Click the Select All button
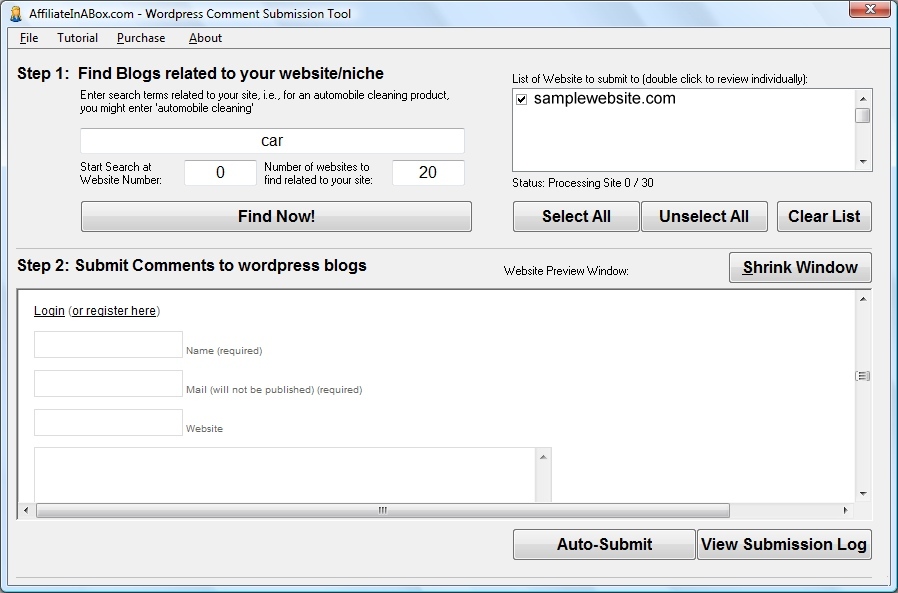Screen dimensions: 898x593 (x=576, y=217)
